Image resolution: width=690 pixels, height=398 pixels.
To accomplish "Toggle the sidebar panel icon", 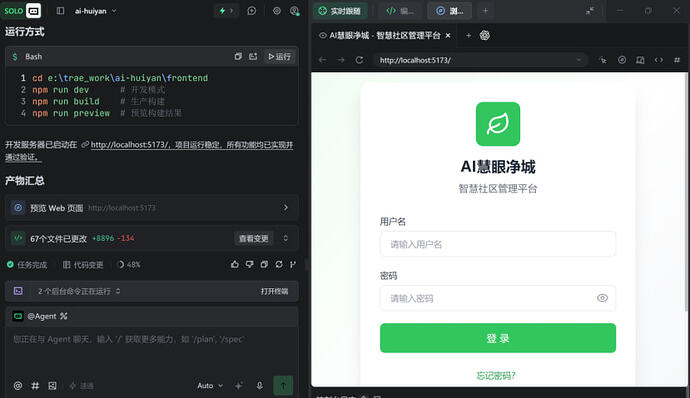I will (x=60, y=11).
